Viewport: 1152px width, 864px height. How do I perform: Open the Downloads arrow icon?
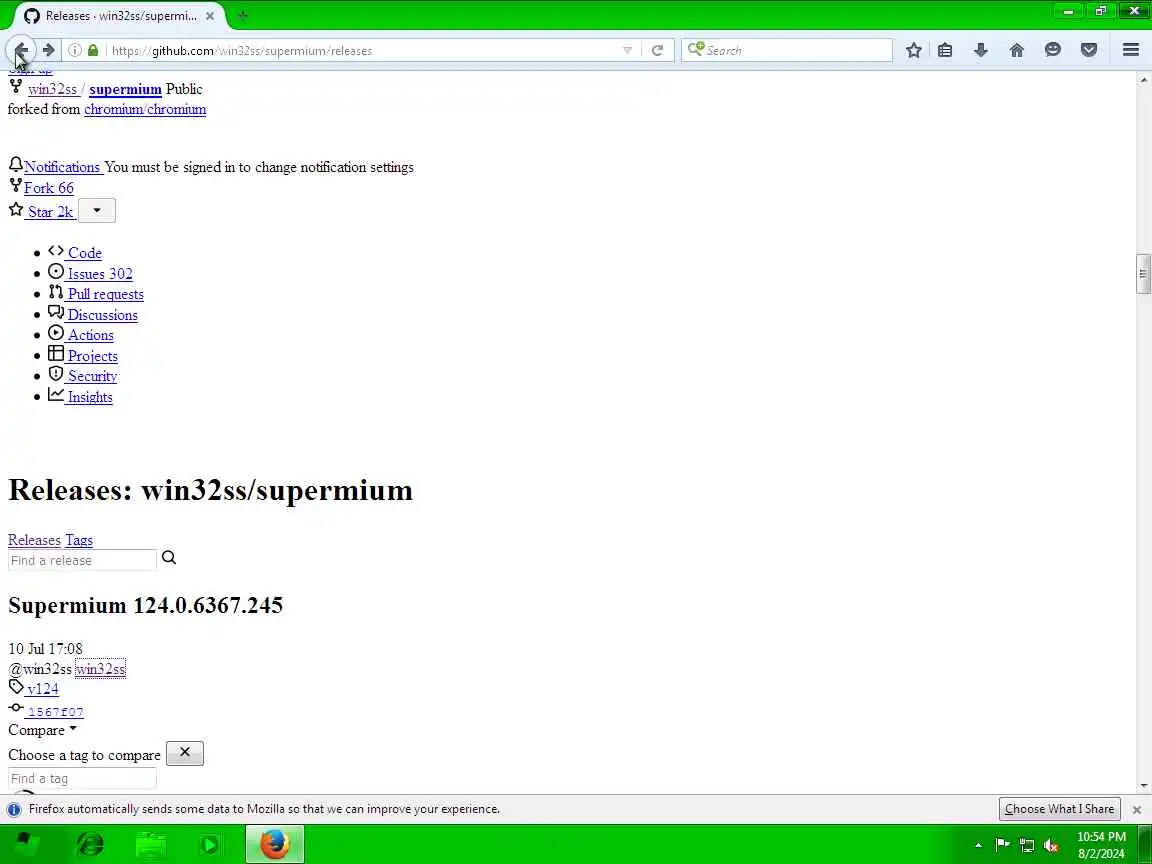981,50
